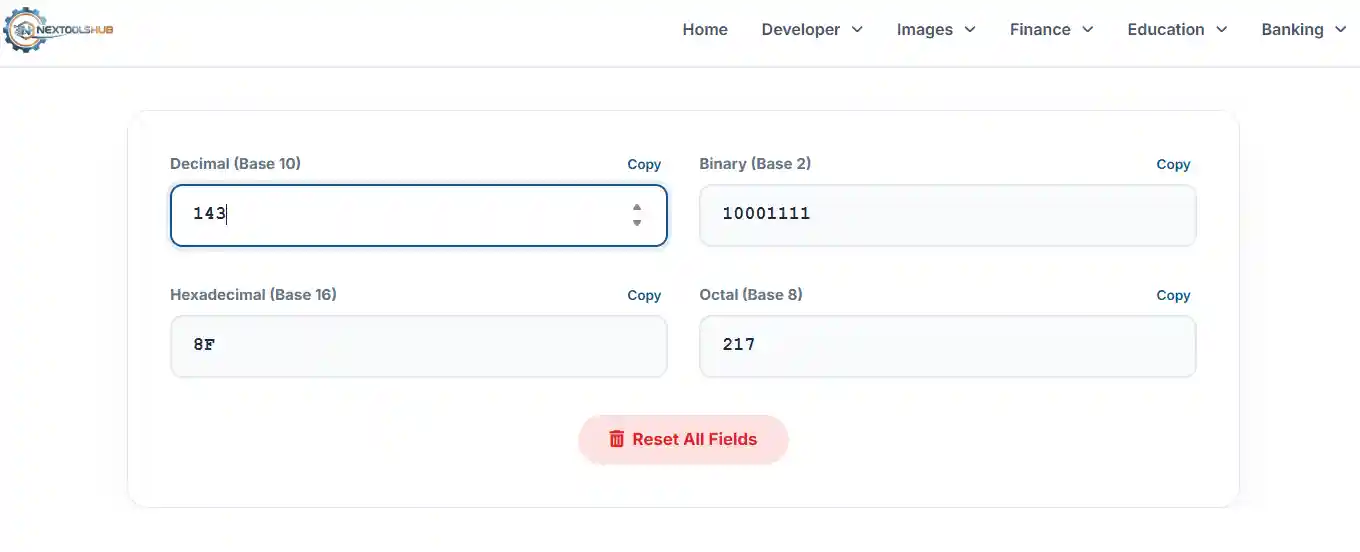This screenshot has height=552, width=1360.
Task: Copy the Octal (Base 8) value
Action: (1173, 295)
